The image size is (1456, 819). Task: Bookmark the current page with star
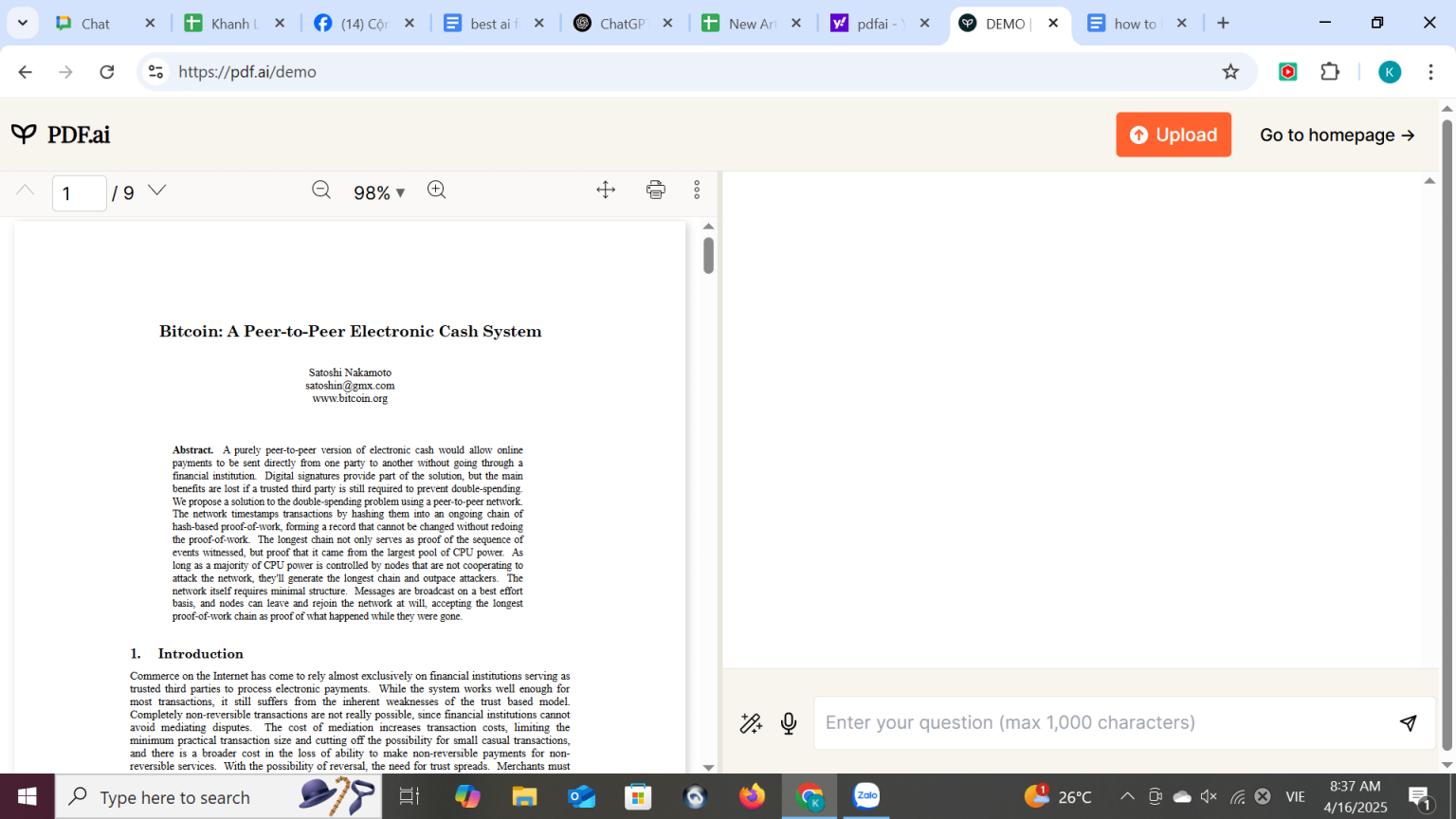pos(1230,71)
